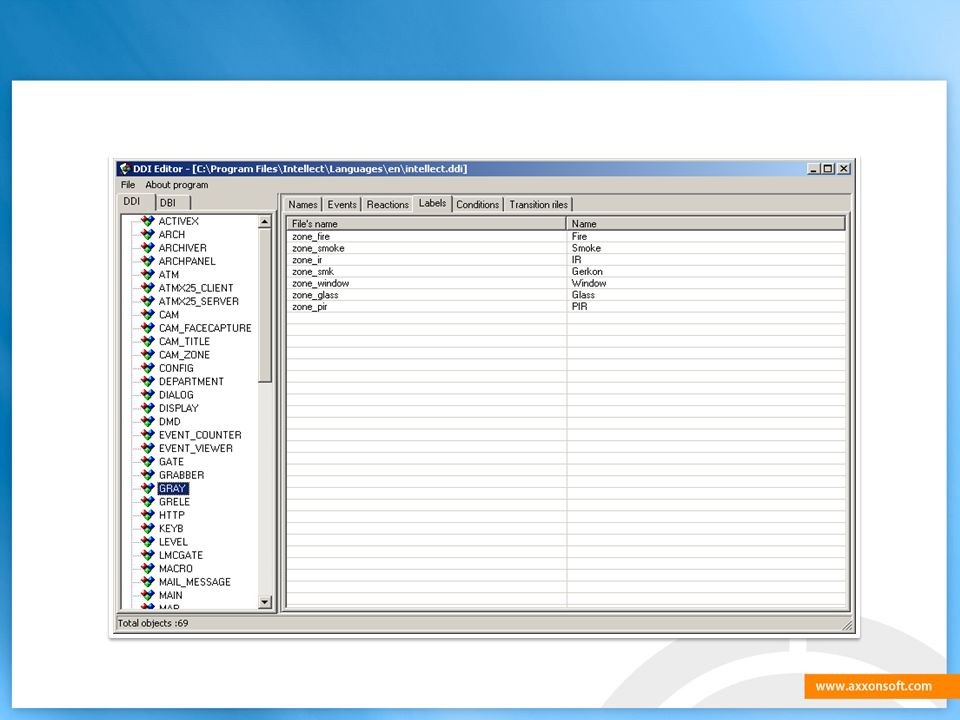Click the icon beside DMD
Image resolution: width=960 pixels, height=720 pixels.
pos(148,422)
